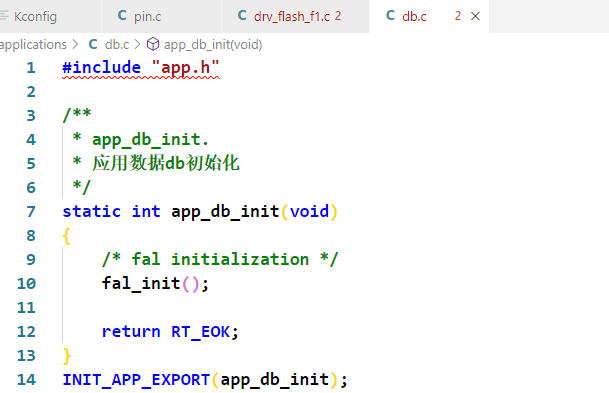Click the C file icon on pin.c tab
Image resolution: width=609 pixels, height=393 pixels.
tap(122, 16)
